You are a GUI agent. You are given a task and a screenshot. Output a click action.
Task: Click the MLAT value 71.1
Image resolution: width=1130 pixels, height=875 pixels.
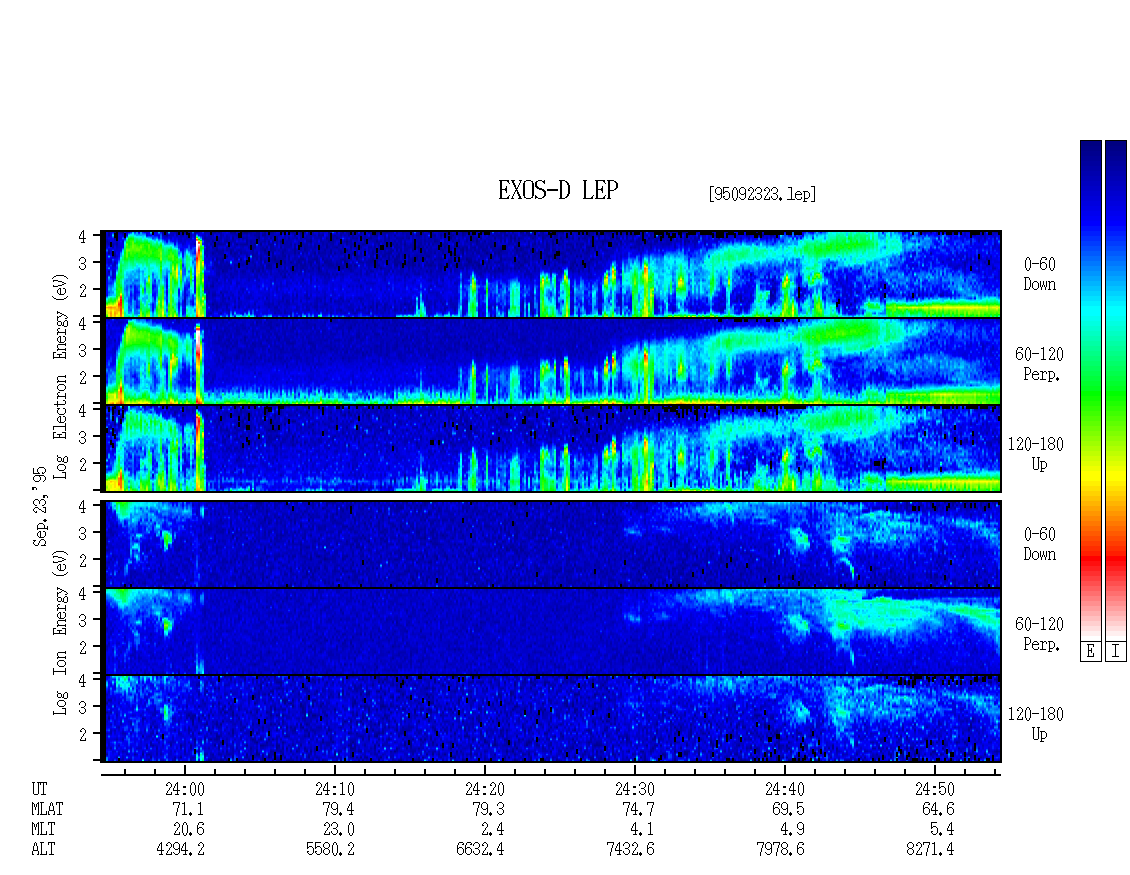(188, 809)
